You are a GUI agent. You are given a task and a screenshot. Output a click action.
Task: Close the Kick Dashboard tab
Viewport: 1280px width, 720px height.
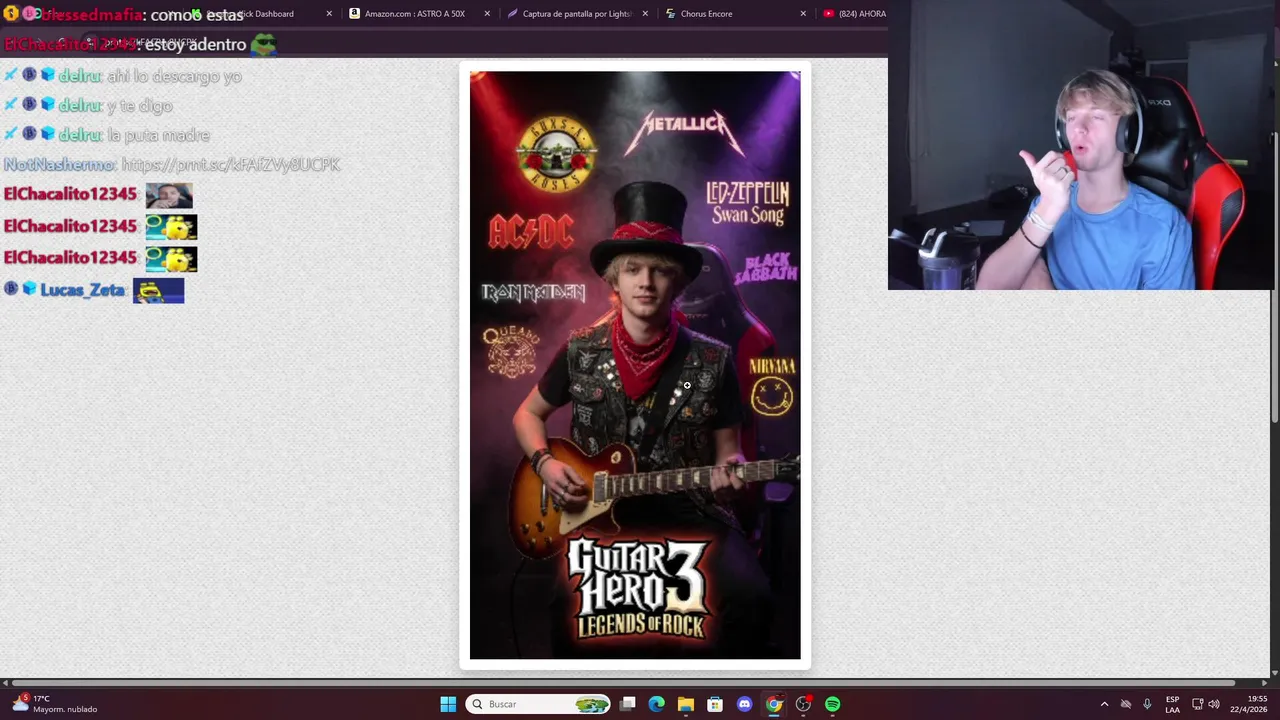point(329,14)
